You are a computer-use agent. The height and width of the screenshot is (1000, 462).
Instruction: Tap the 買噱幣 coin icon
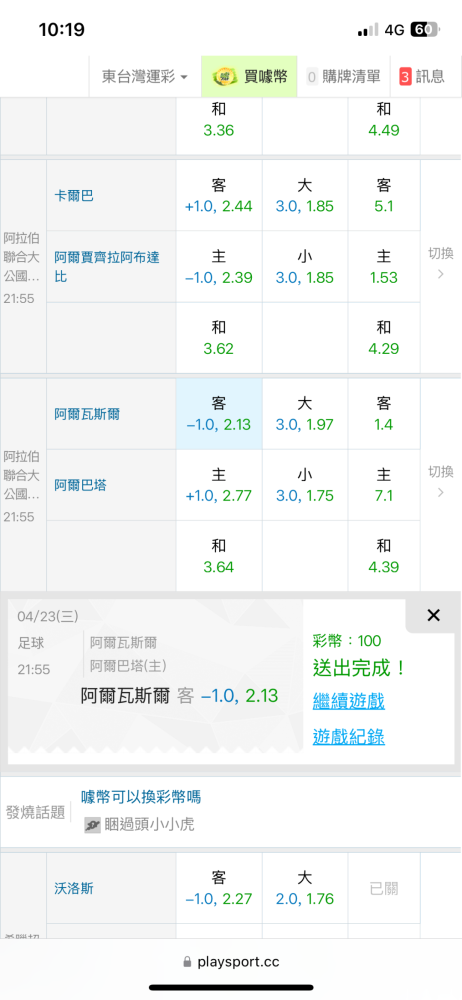pyautogui.click(x=225, y=77)
